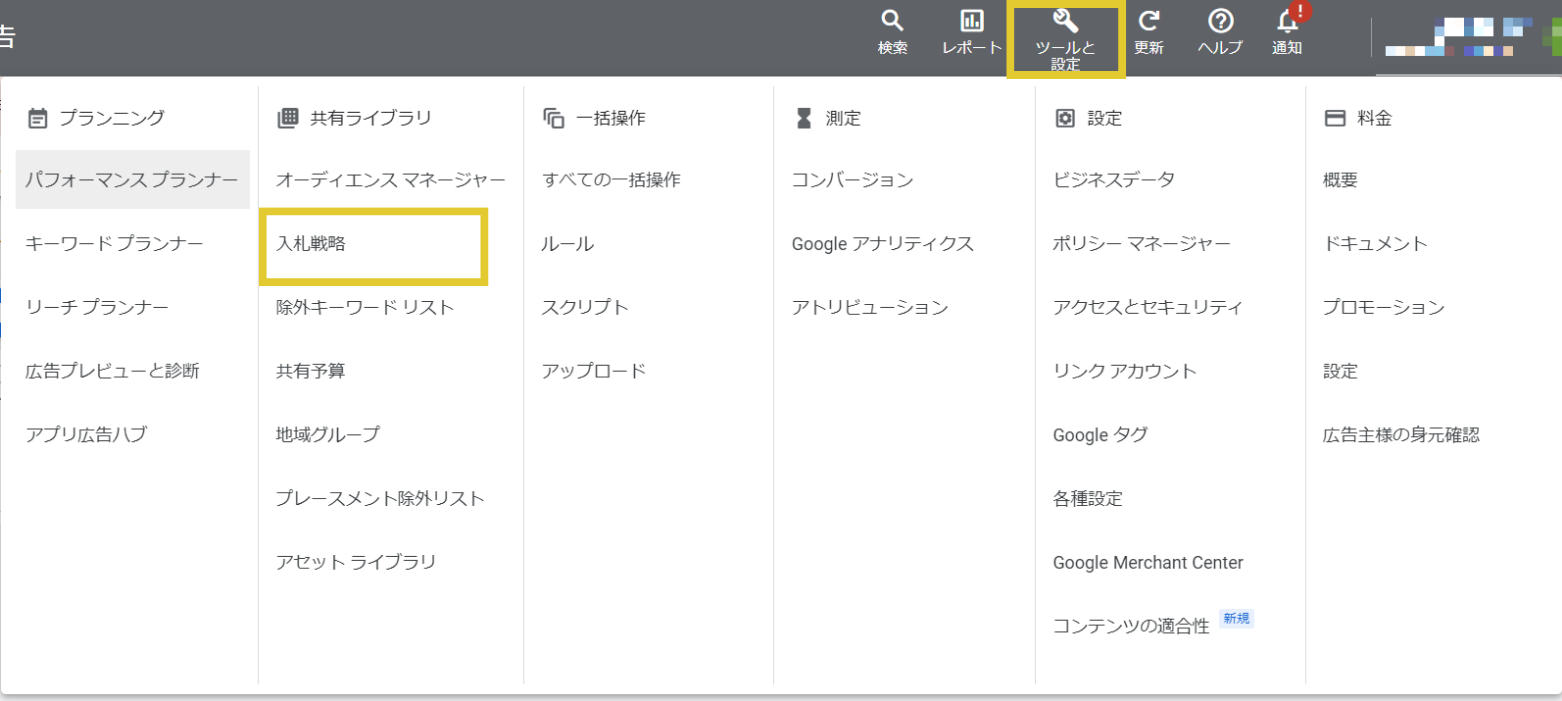Click the red notification alert badge

(x=1300, y=11)
